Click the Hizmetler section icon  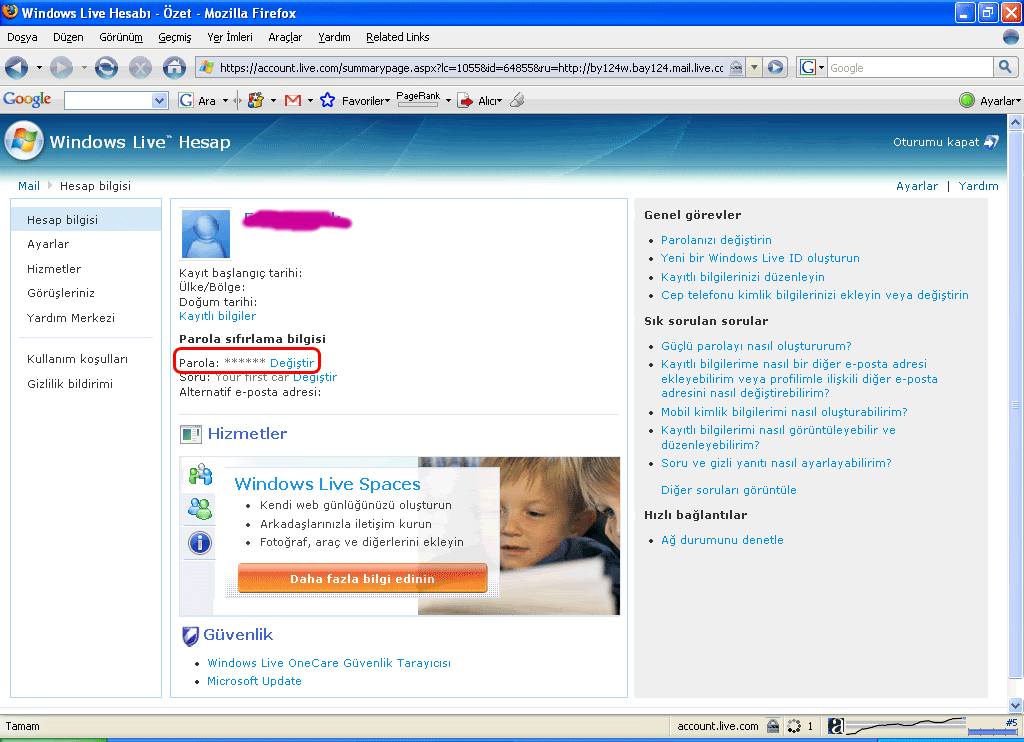[191, 434]
